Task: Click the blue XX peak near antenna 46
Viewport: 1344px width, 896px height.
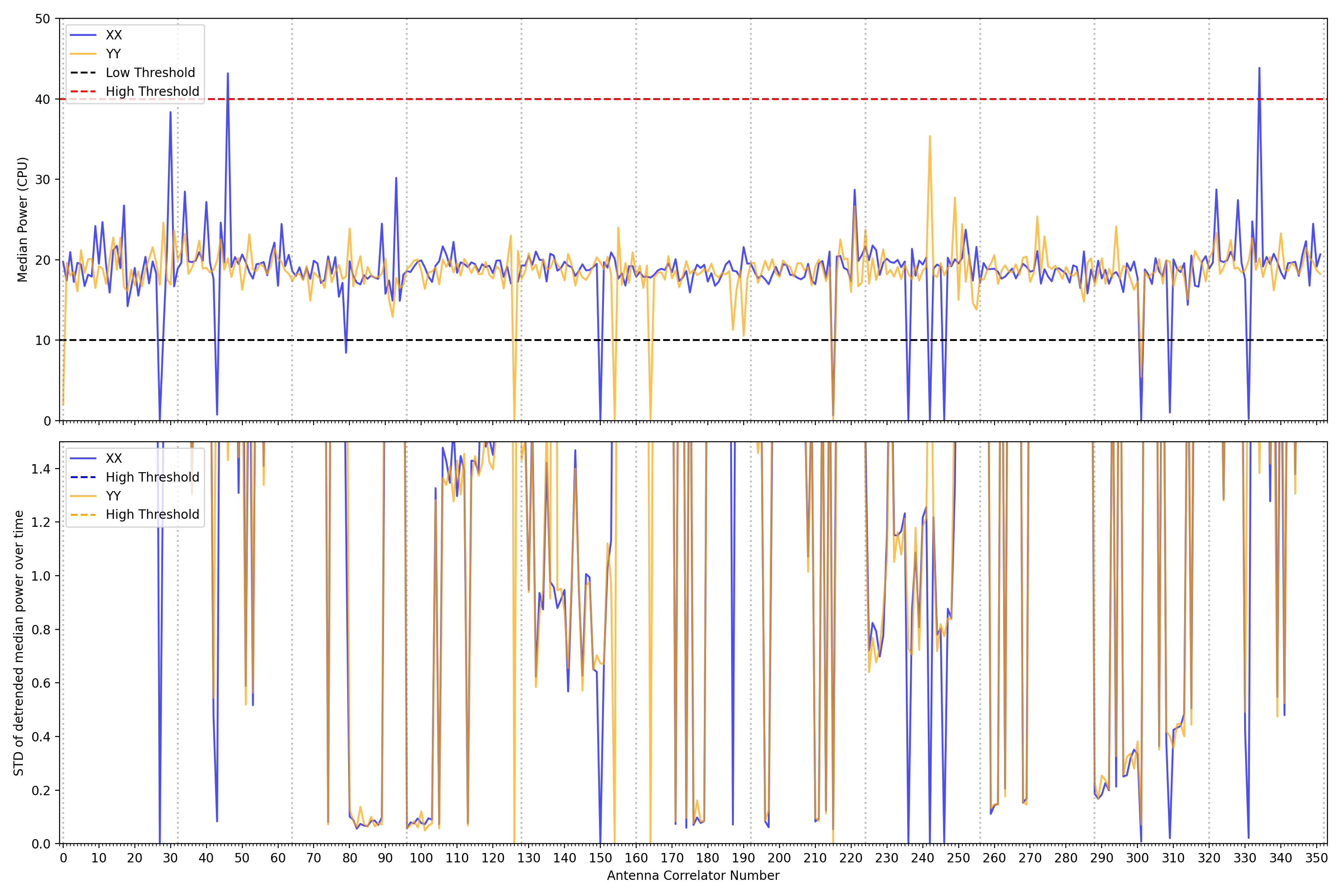Action: point(228,74)
